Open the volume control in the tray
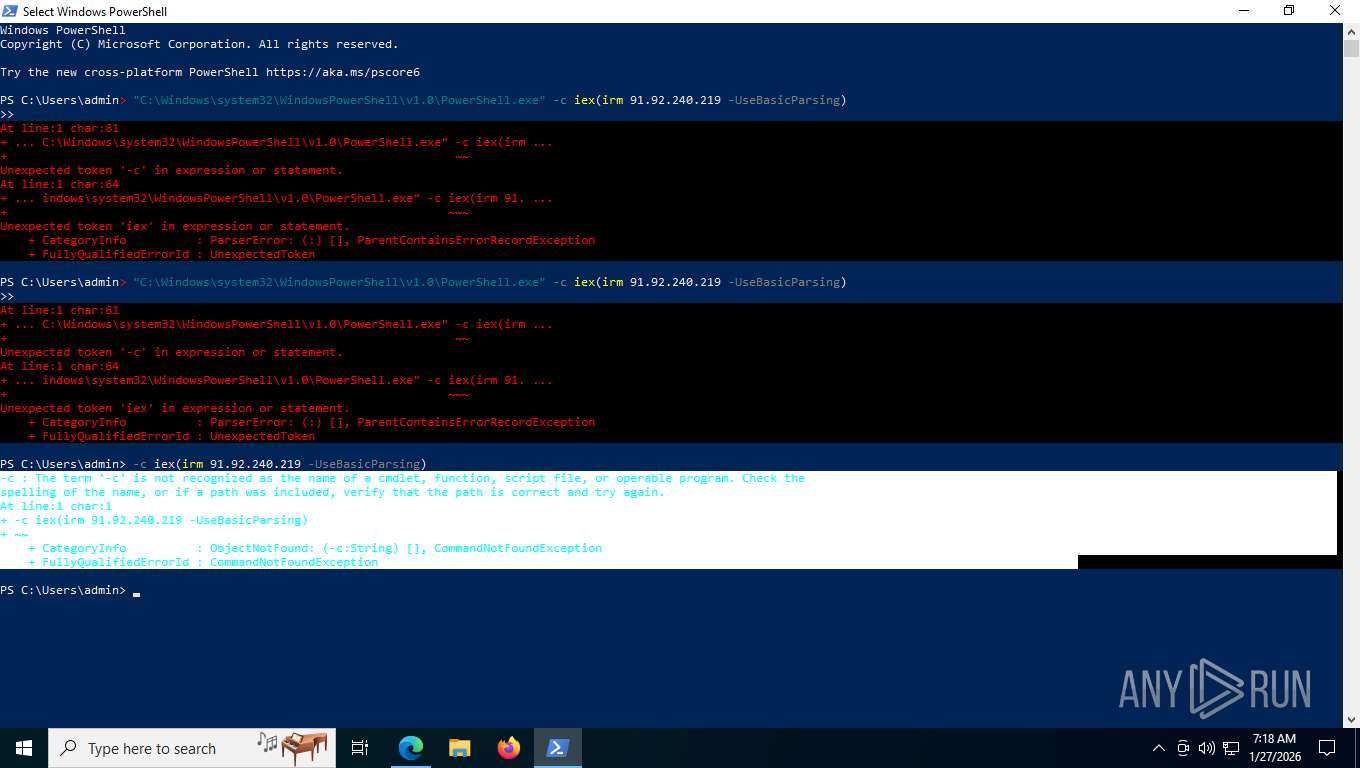 point(1207,748)
